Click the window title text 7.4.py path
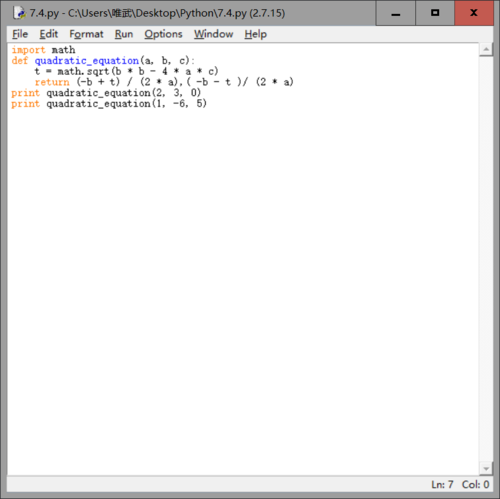The image size is (500, 499). click(x=157, y=13)
